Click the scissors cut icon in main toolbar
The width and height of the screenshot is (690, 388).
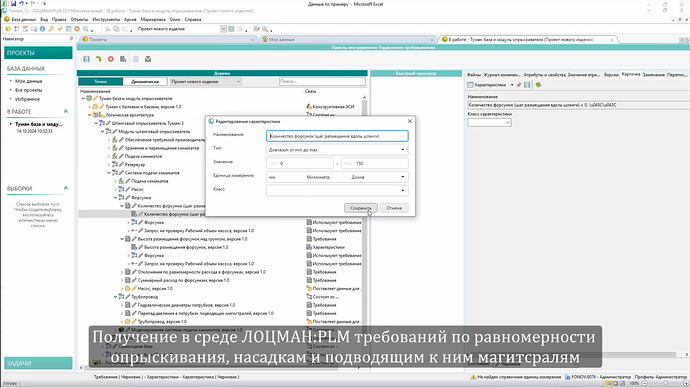(107, 29)
